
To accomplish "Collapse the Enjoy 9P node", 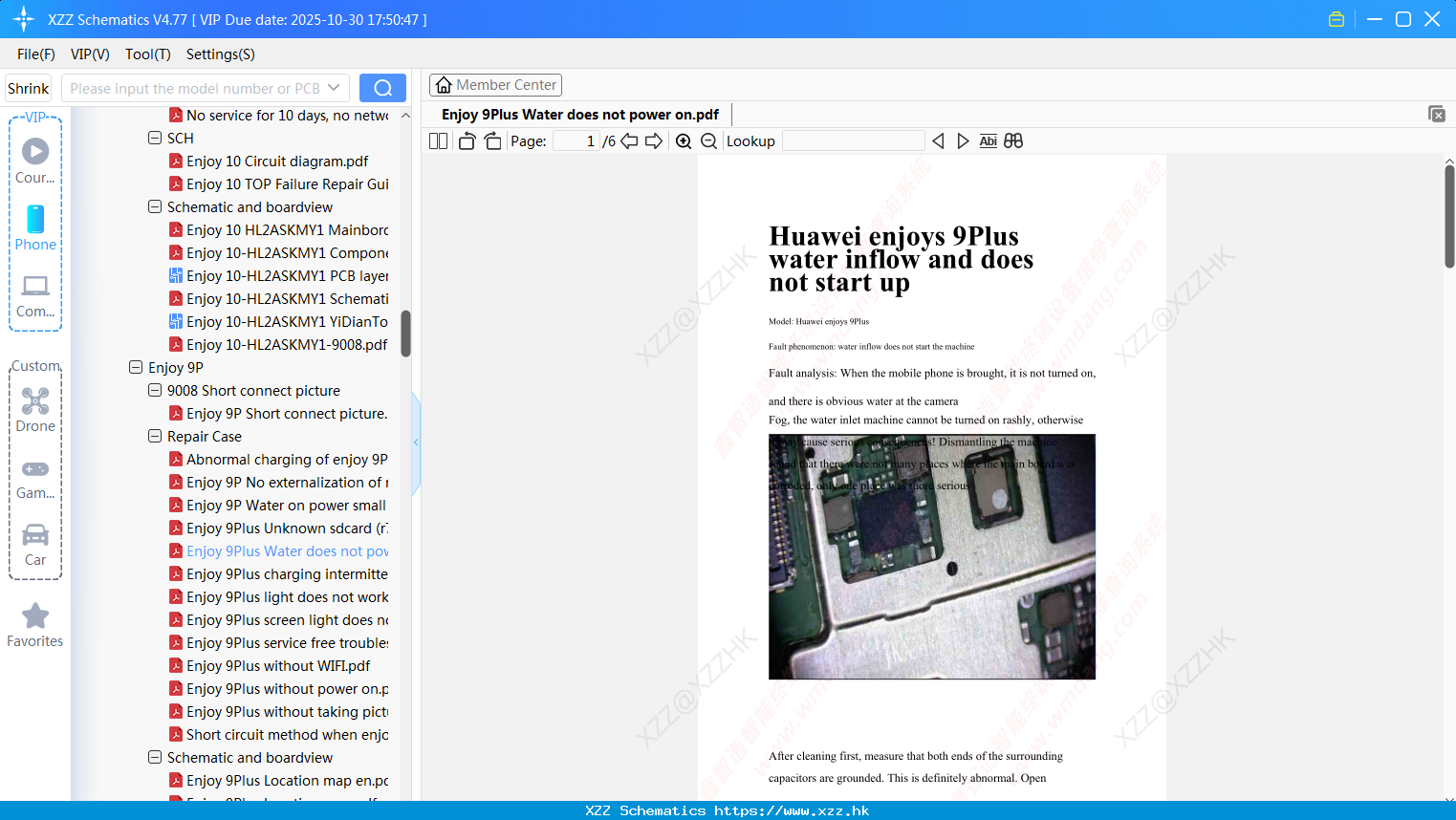I will (x=136, y=367).
